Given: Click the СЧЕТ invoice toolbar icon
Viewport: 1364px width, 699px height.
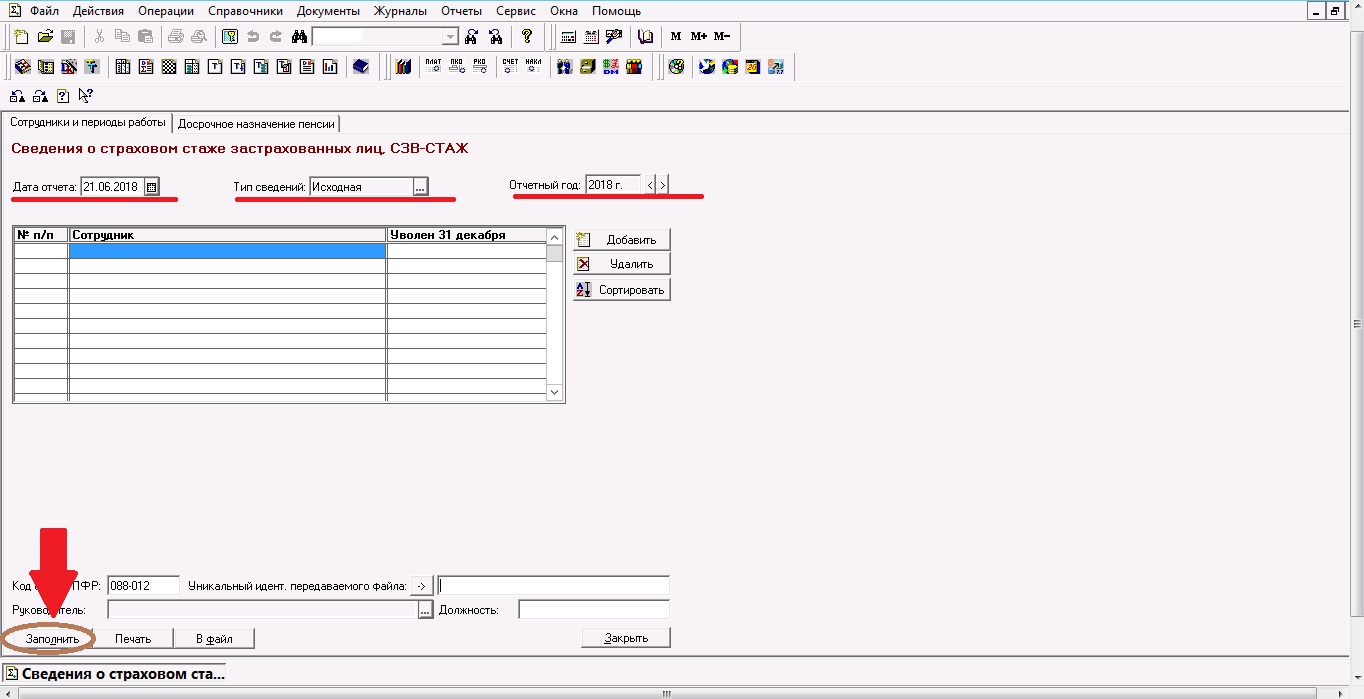Looking at the screenshot, I should (x=510, y=67).
